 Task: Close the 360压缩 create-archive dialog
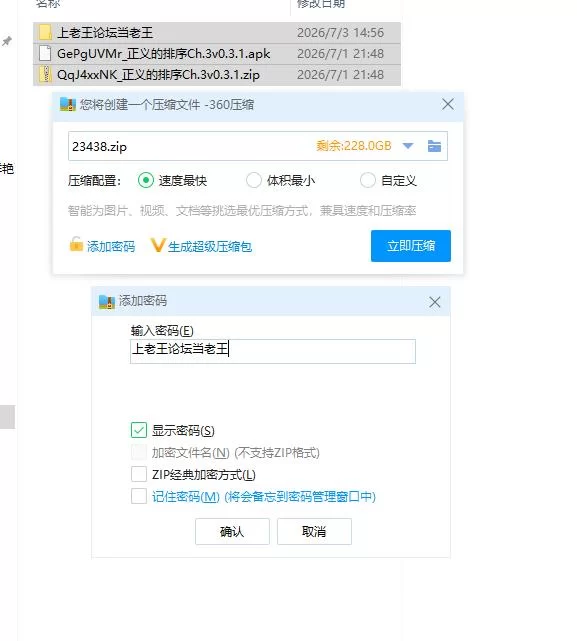pos(448,104)
